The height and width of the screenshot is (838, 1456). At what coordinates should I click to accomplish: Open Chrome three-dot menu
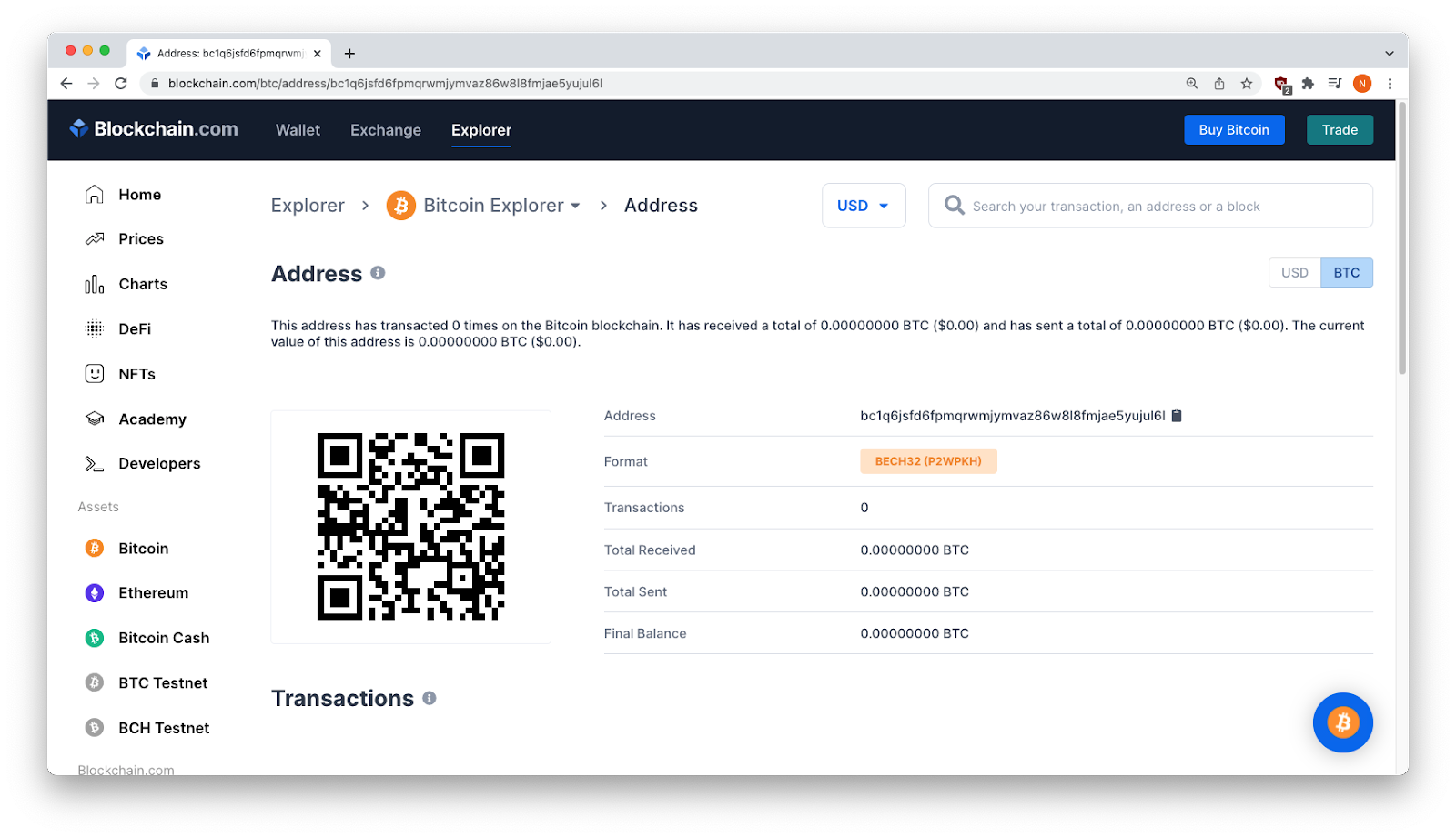(1390, 83)
